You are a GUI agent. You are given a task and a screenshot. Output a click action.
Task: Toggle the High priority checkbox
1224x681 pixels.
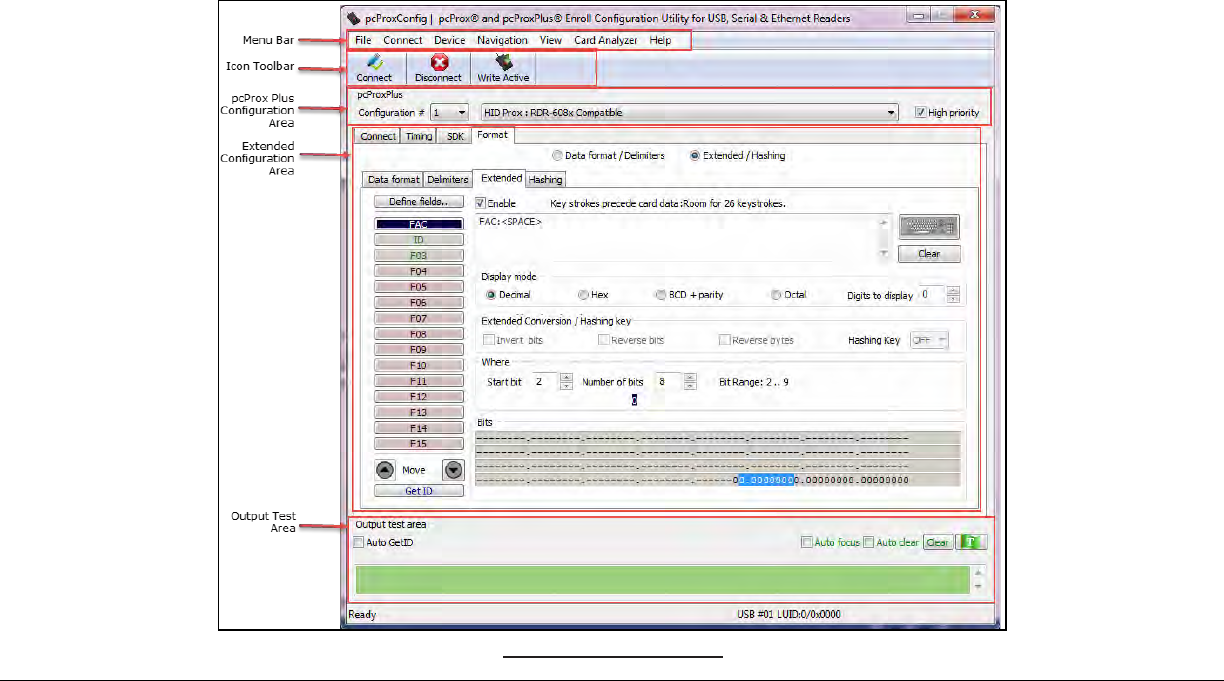pyautogui.click(x=920, y=113)
